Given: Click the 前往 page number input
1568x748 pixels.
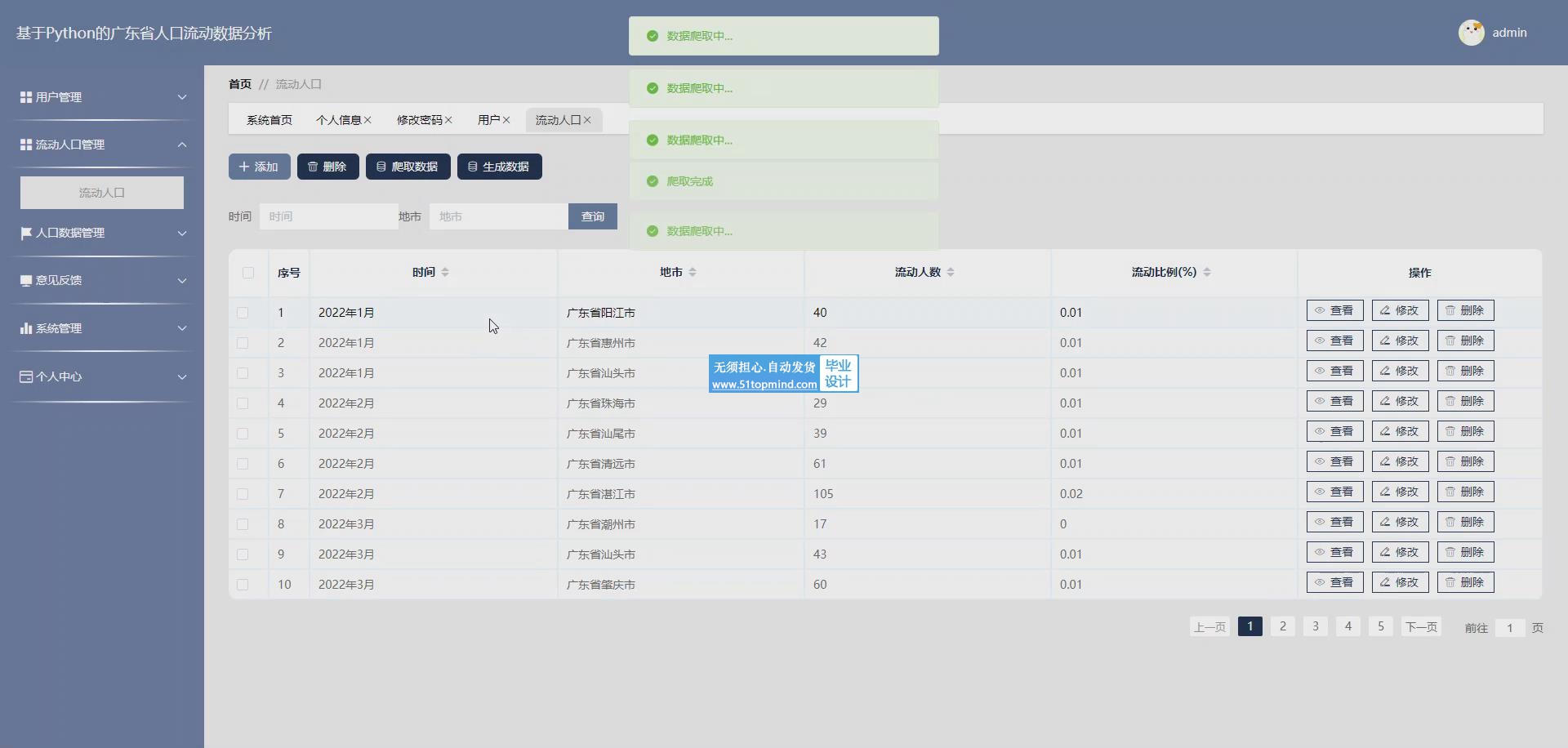Looking at the screenshot, I should coord(1510,627).
